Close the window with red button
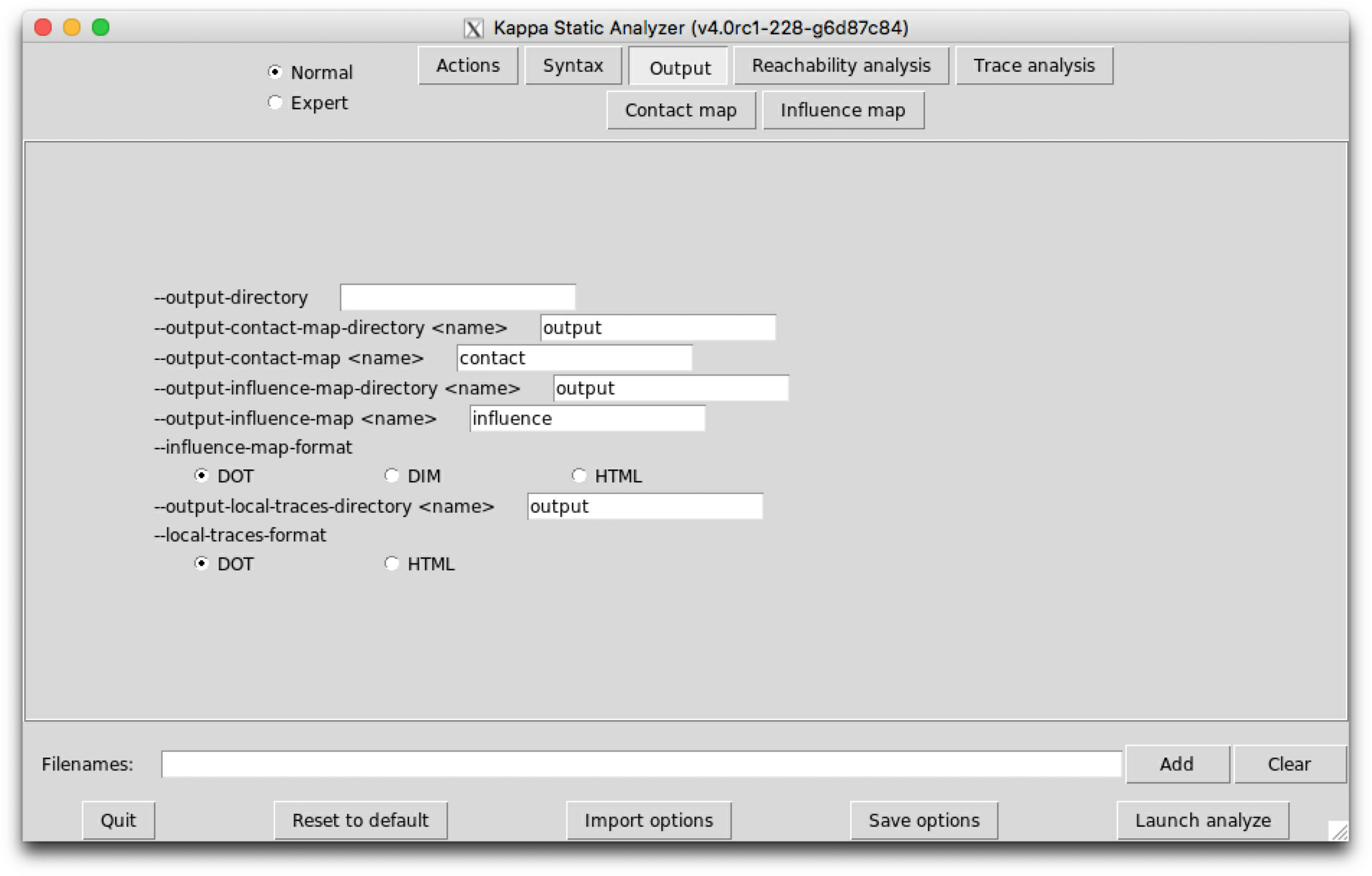The image size is (1372, 876). (43, 27)
